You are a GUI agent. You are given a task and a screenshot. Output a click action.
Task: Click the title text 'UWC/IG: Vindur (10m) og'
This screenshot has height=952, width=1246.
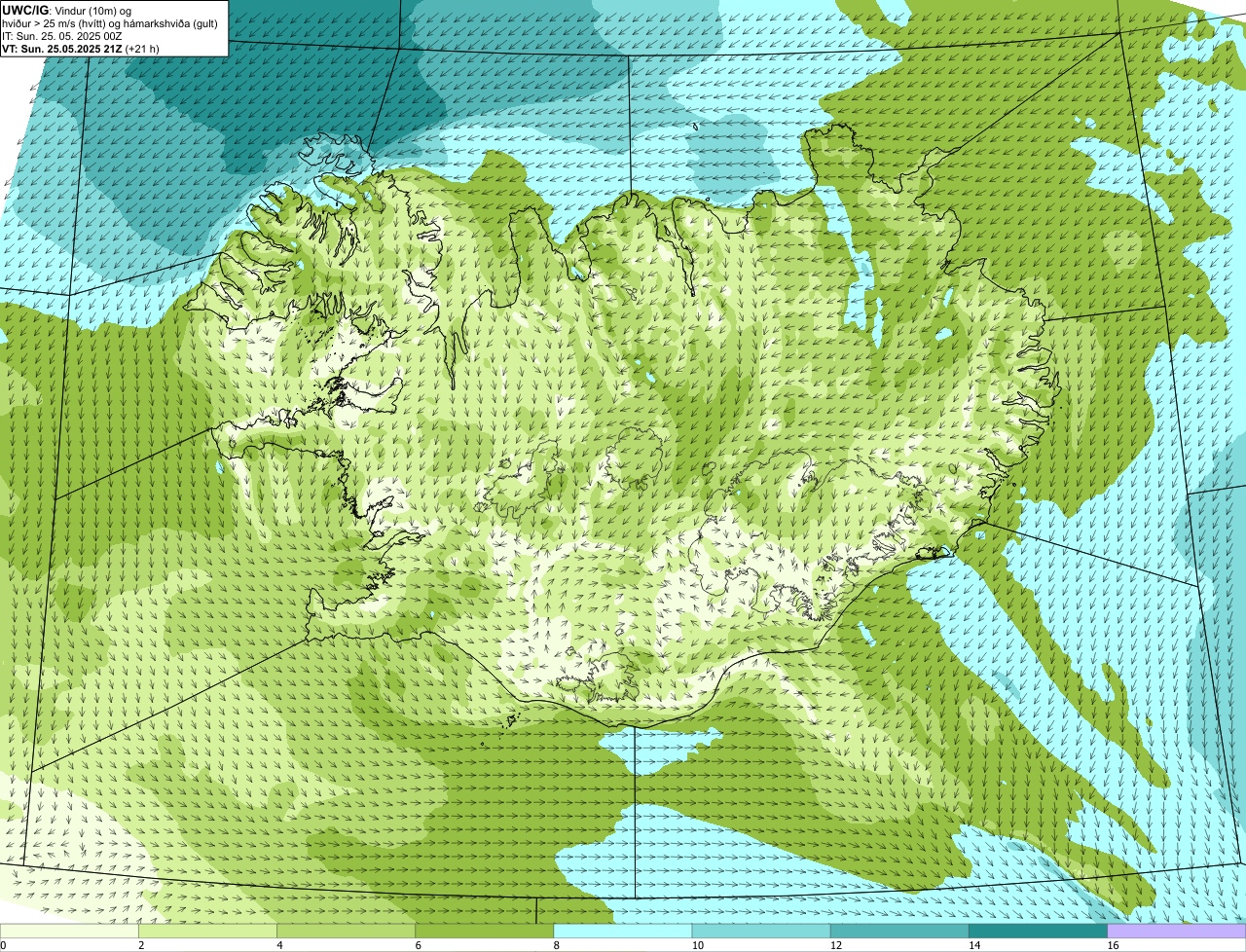(67, 10)
